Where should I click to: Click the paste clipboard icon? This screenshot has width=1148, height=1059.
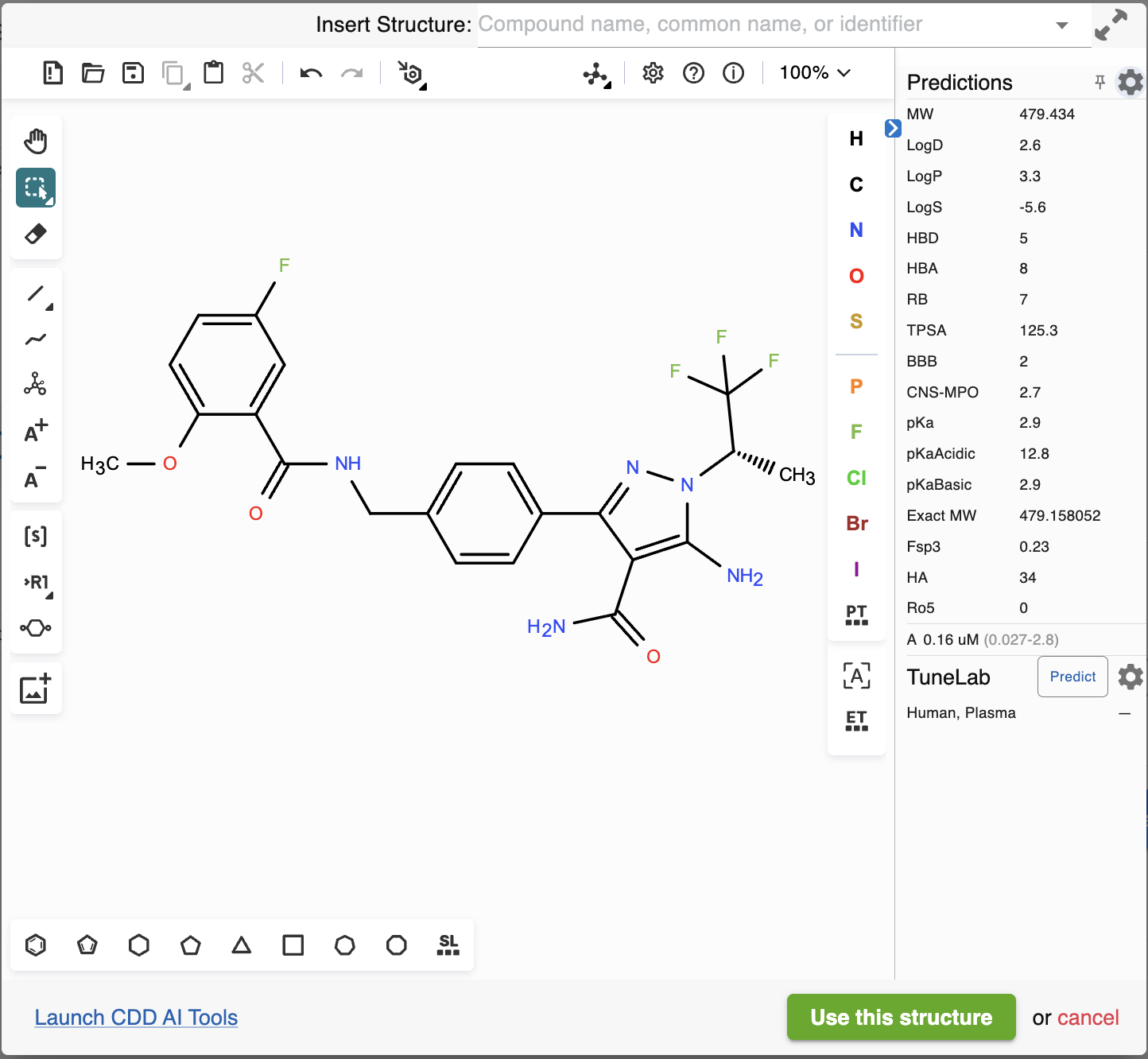[213, 72]
